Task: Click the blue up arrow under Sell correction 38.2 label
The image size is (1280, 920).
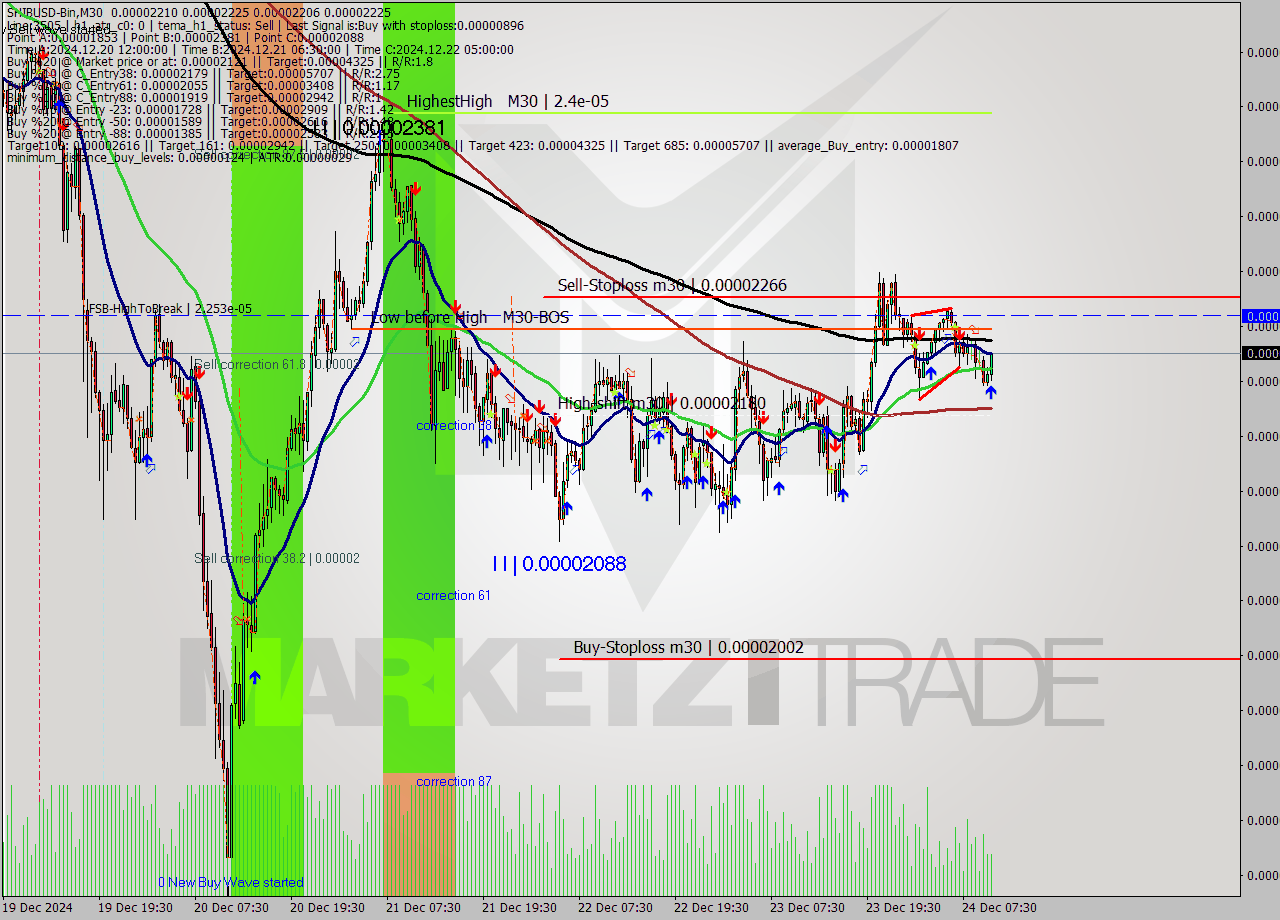Action: (x=255, y=677)
